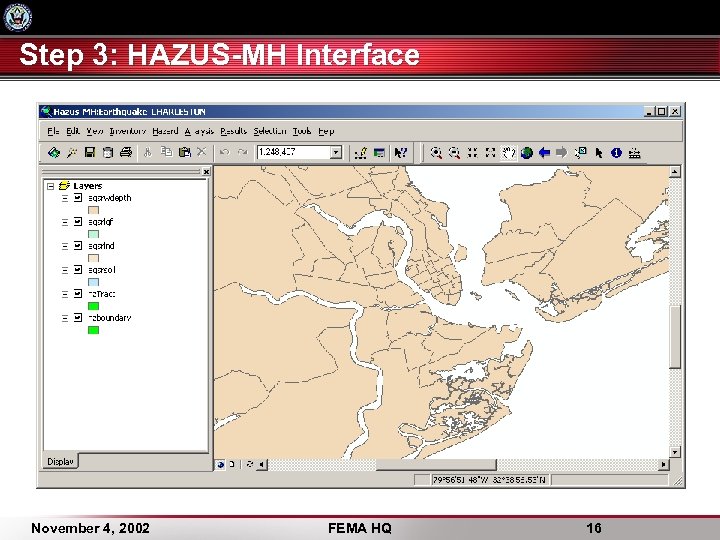This screenshot has width=720, height=540.
Task: Click the Cut scissors icon
Action: (x=147, y=152)
